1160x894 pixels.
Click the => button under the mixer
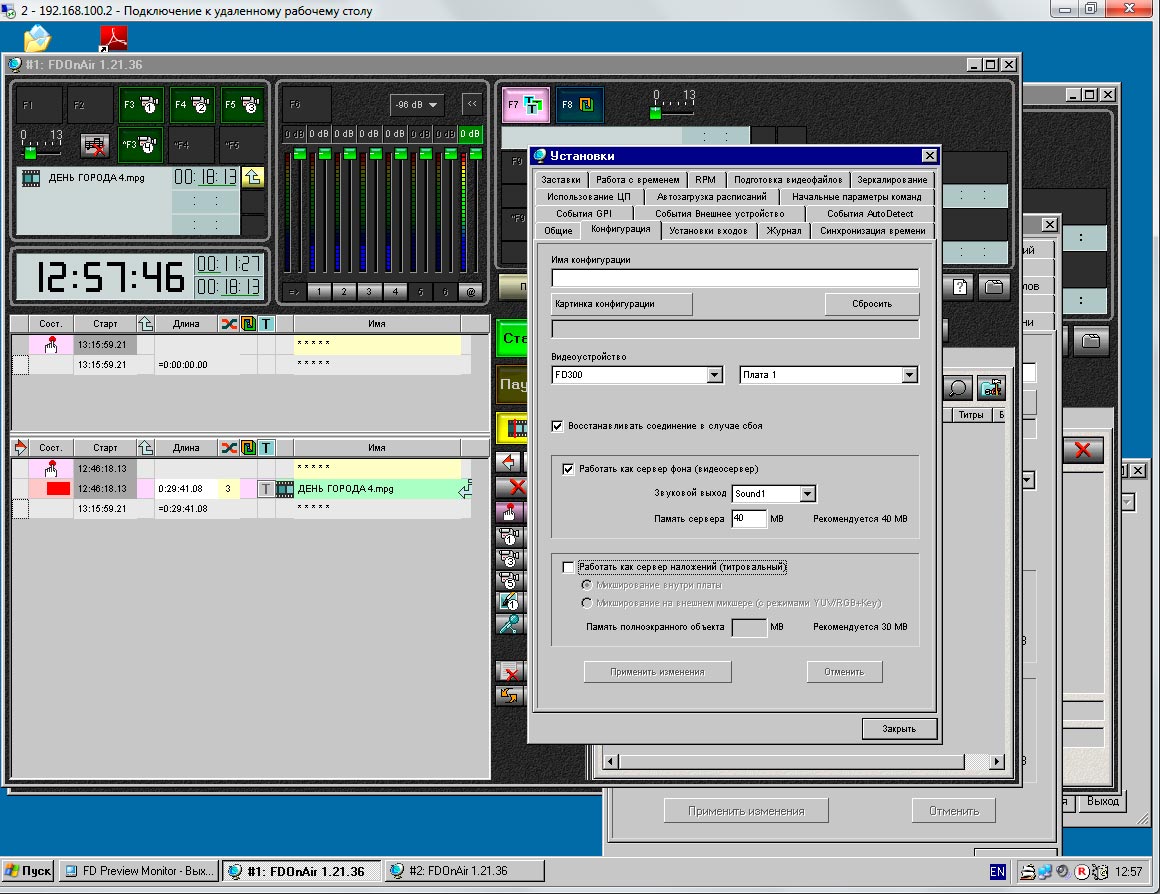[294, 292]
